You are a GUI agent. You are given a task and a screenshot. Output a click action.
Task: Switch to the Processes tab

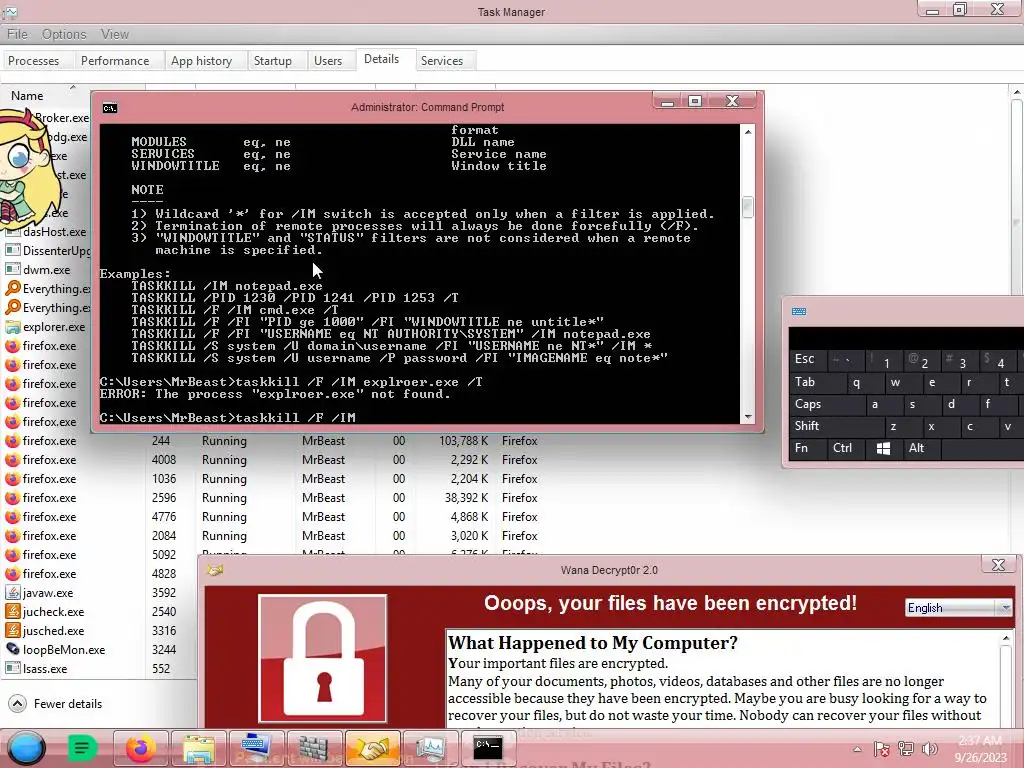[33, 61]
